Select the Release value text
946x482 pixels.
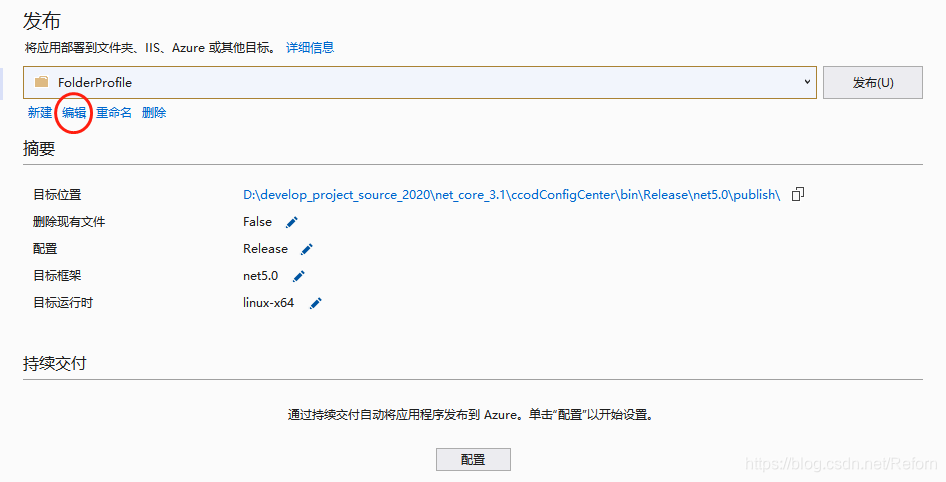point(265,249)
